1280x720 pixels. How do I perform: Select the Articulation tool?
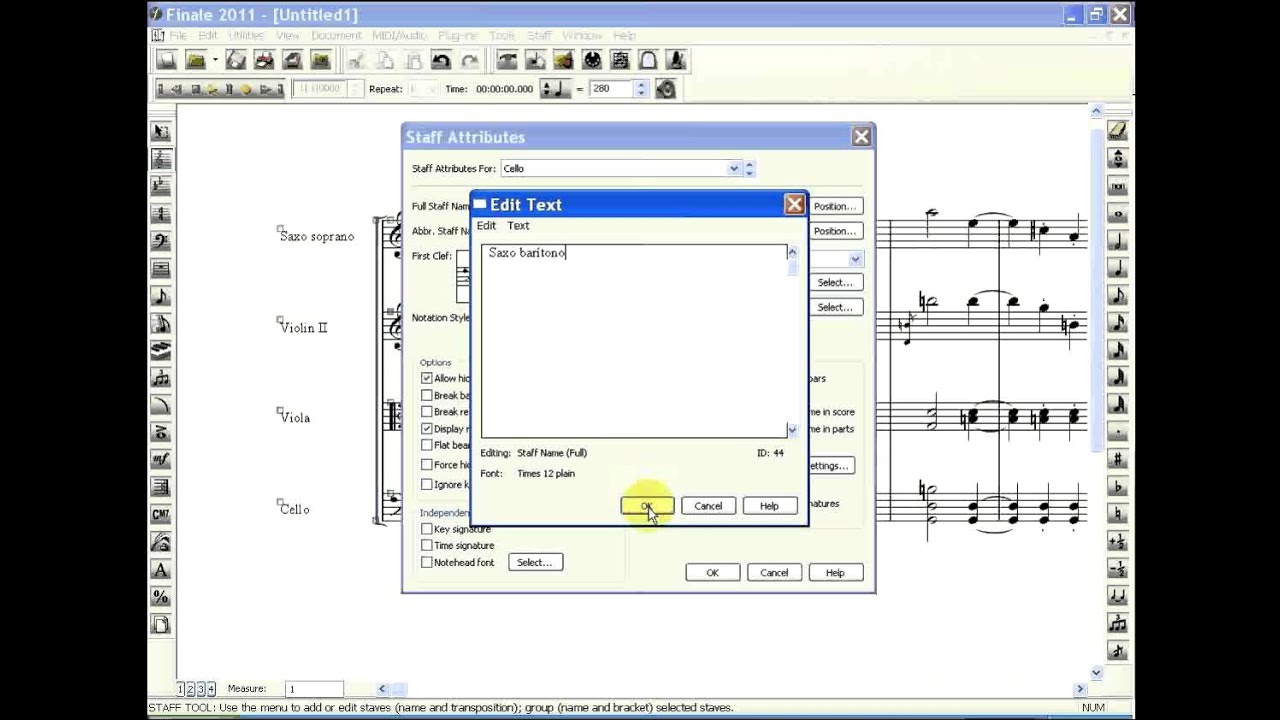click(x=160, y=433)
